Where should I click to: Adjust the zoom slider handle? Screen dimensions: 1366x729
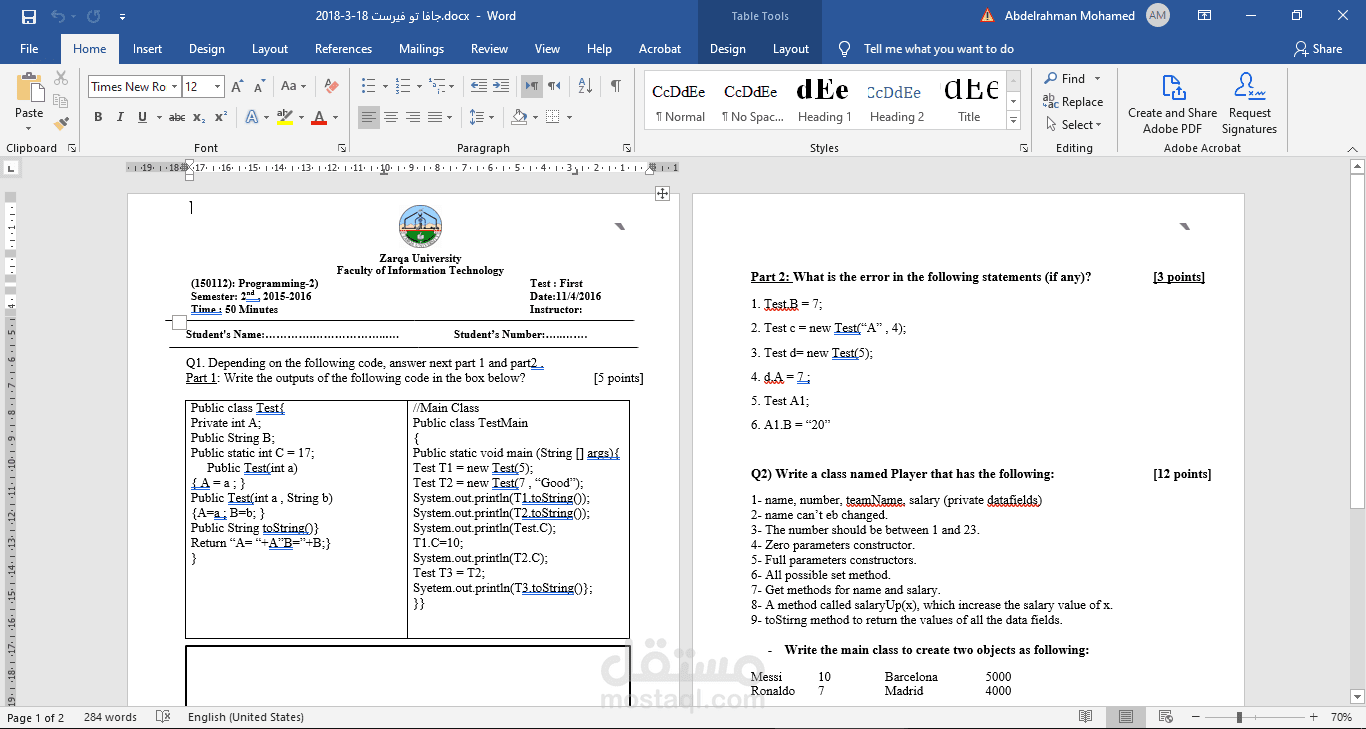[1239, 717]
